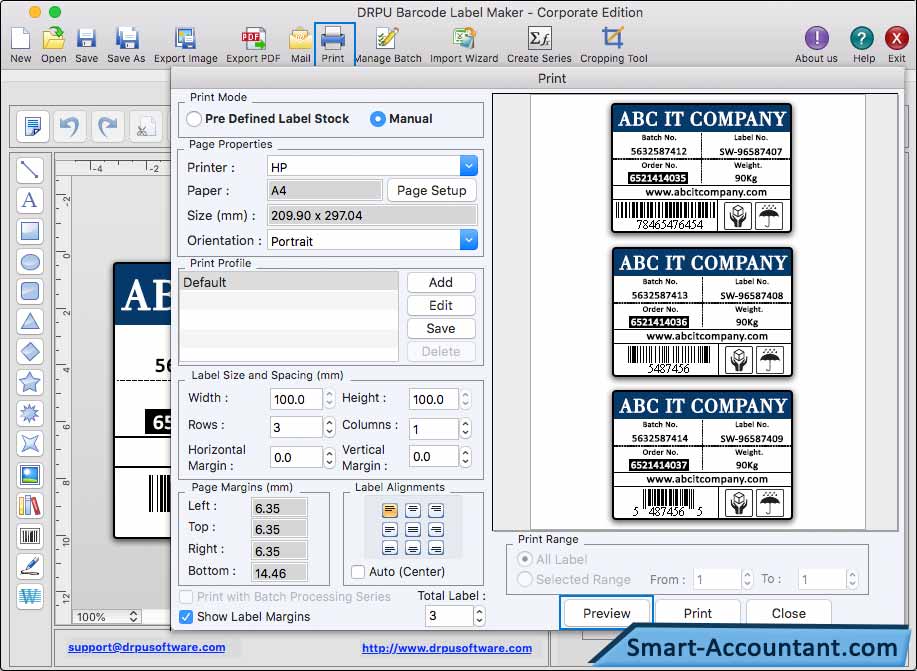Adjust Rows stepper

click(x=329, y=427)
